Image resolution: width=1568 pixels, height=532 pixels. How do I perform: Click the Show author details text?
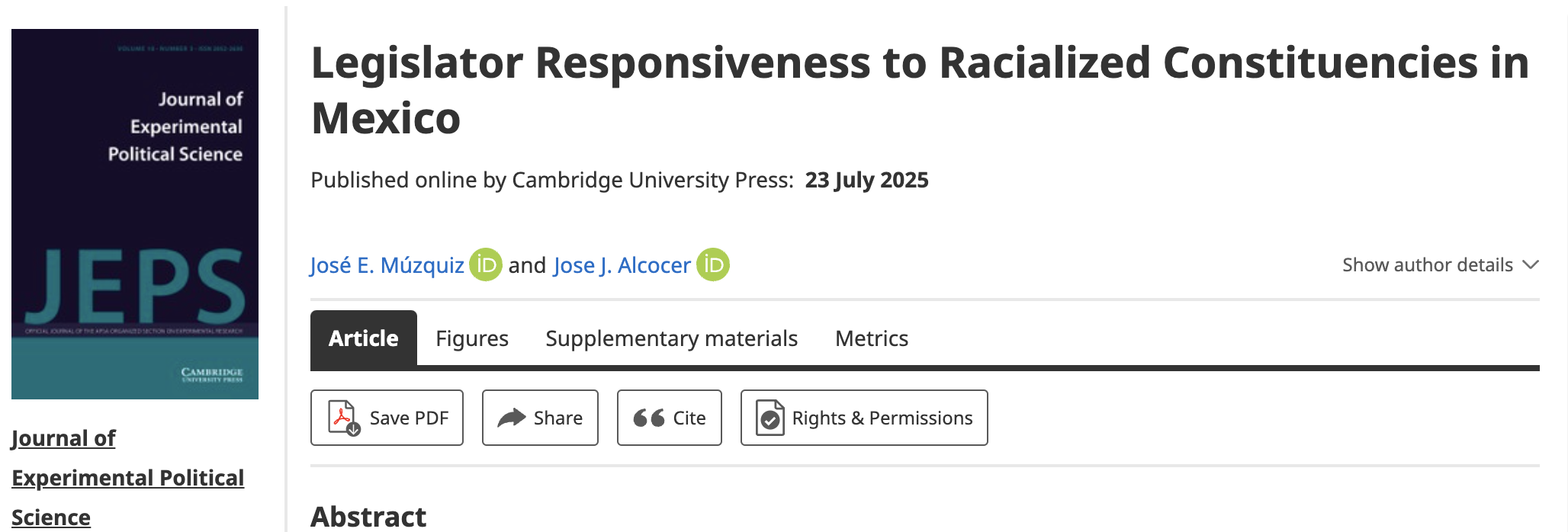click(1427, 264)
